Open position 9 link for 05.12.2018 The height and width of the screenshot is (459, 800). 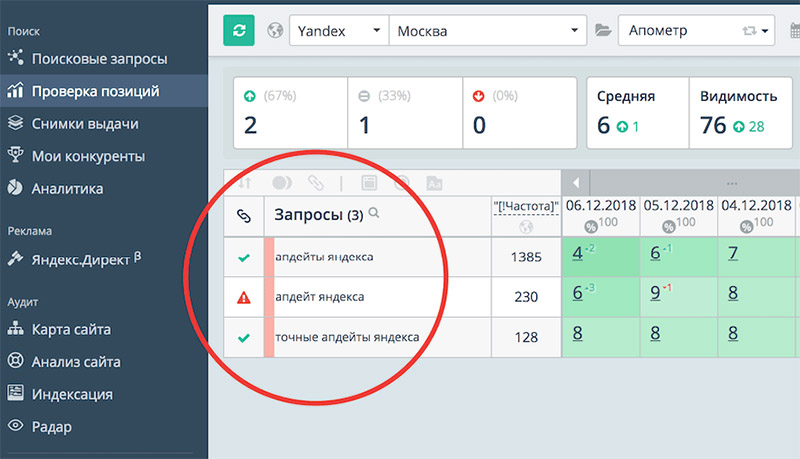pos(655,293)
